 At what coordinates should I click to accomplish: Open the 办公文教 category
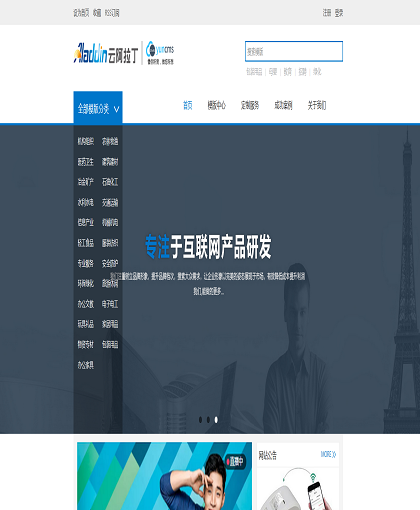tap(86, 304)
